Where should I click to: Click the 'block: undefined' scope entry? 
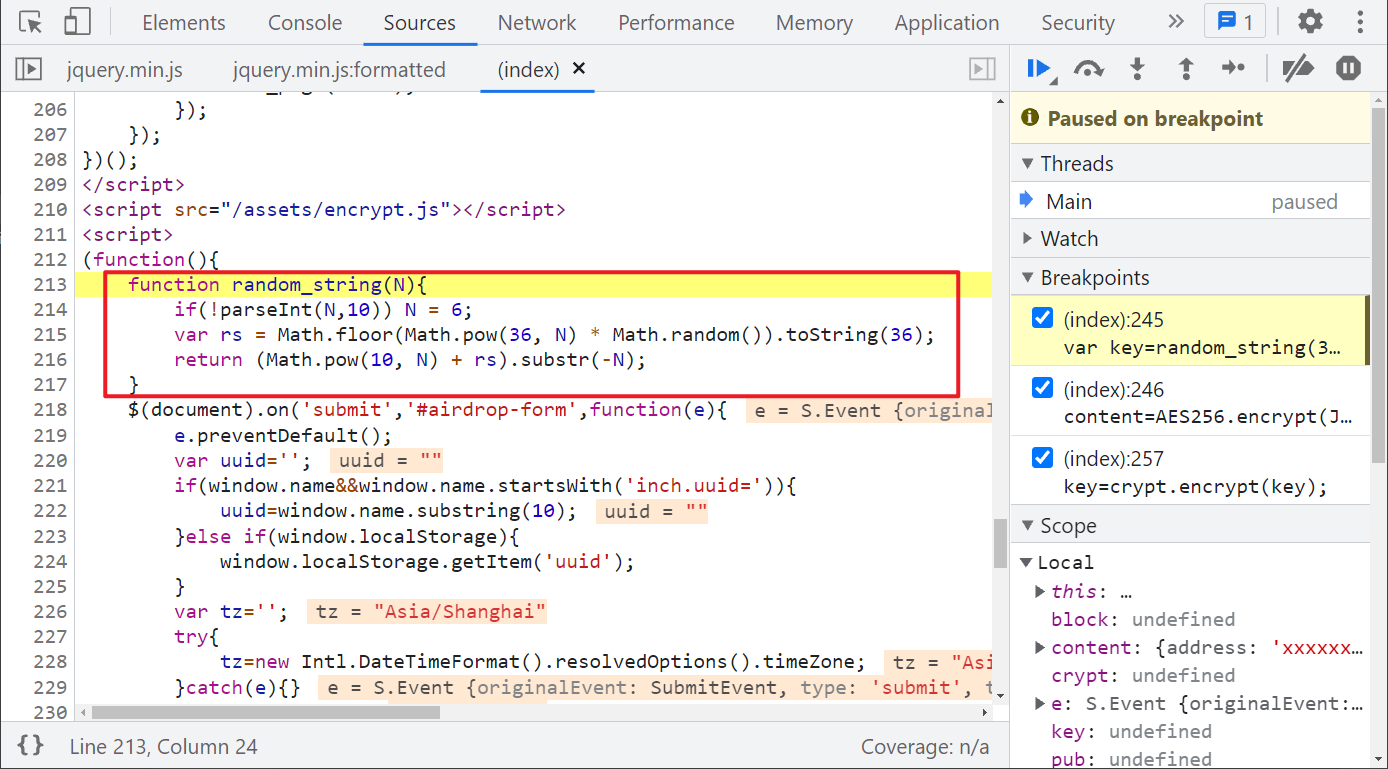tap(1143, 619)
